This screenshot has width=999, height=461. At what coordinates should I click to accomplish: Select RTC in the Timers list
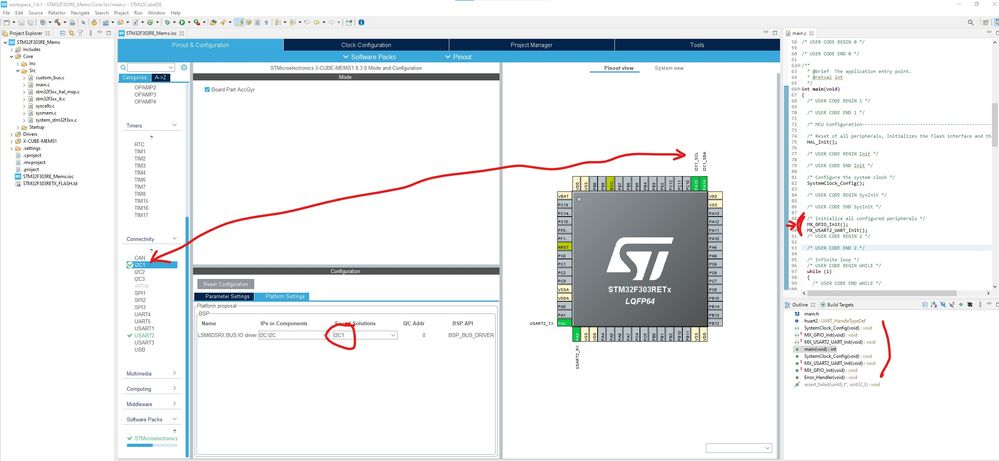(x=140, y=145)
